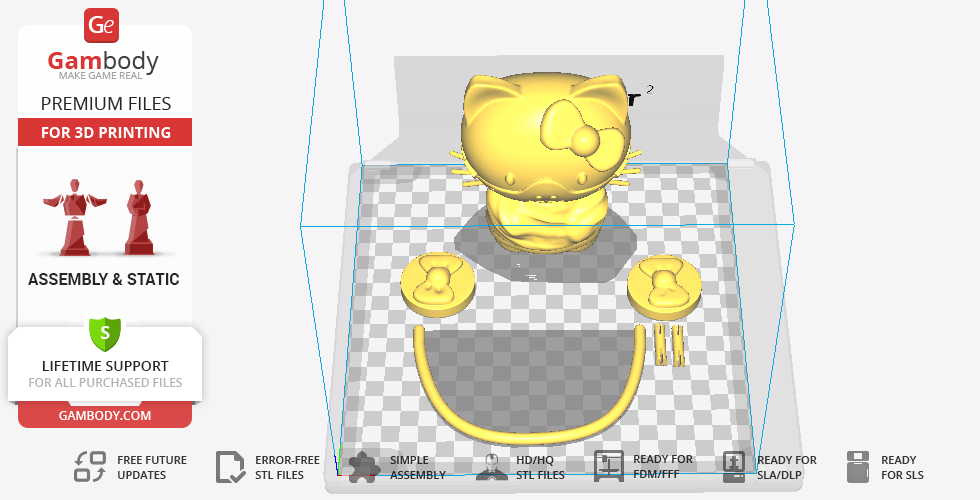Image resolution: width=980 pixels, height=500 pixels.
Task: Click the Ready for SLS printer icon
Action: pos(857,466)
